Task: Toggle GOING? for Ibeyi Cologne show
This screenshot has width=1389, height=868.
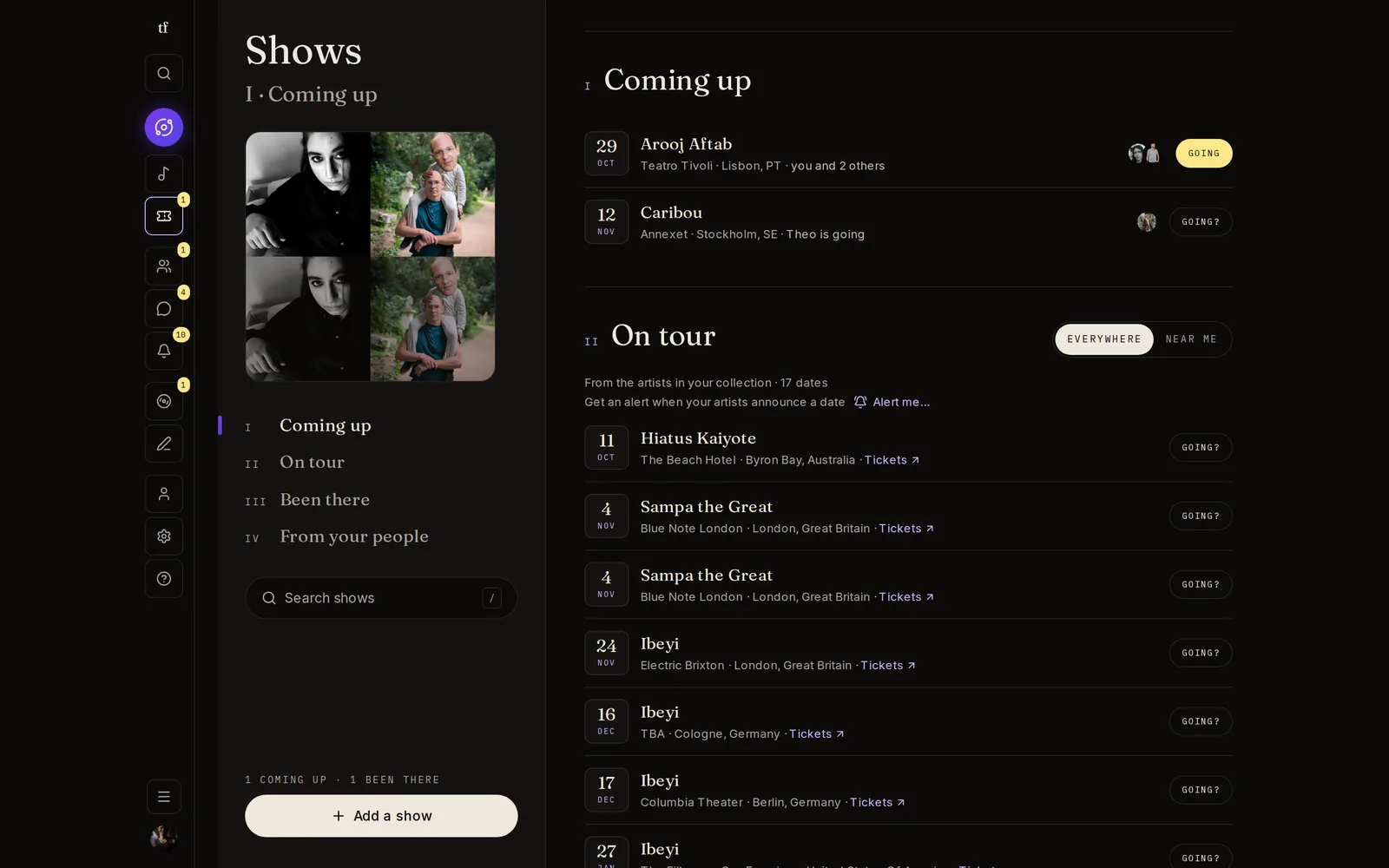Action: point(1200,721)
